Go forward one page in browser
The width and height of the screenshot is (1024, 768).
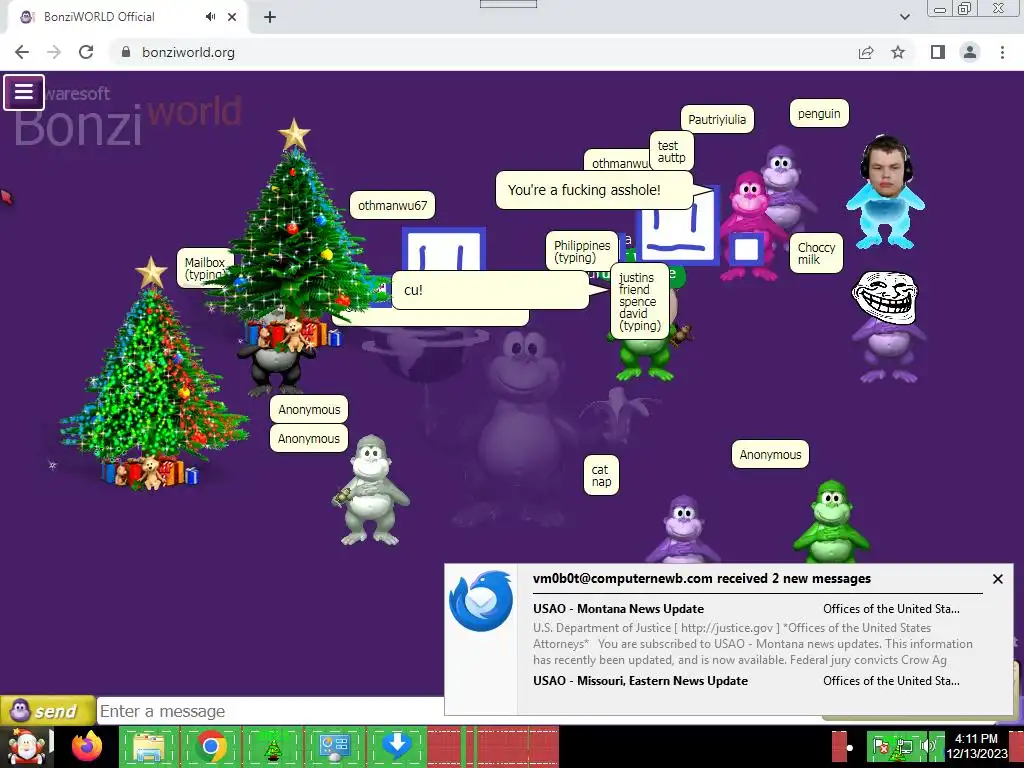54,52
